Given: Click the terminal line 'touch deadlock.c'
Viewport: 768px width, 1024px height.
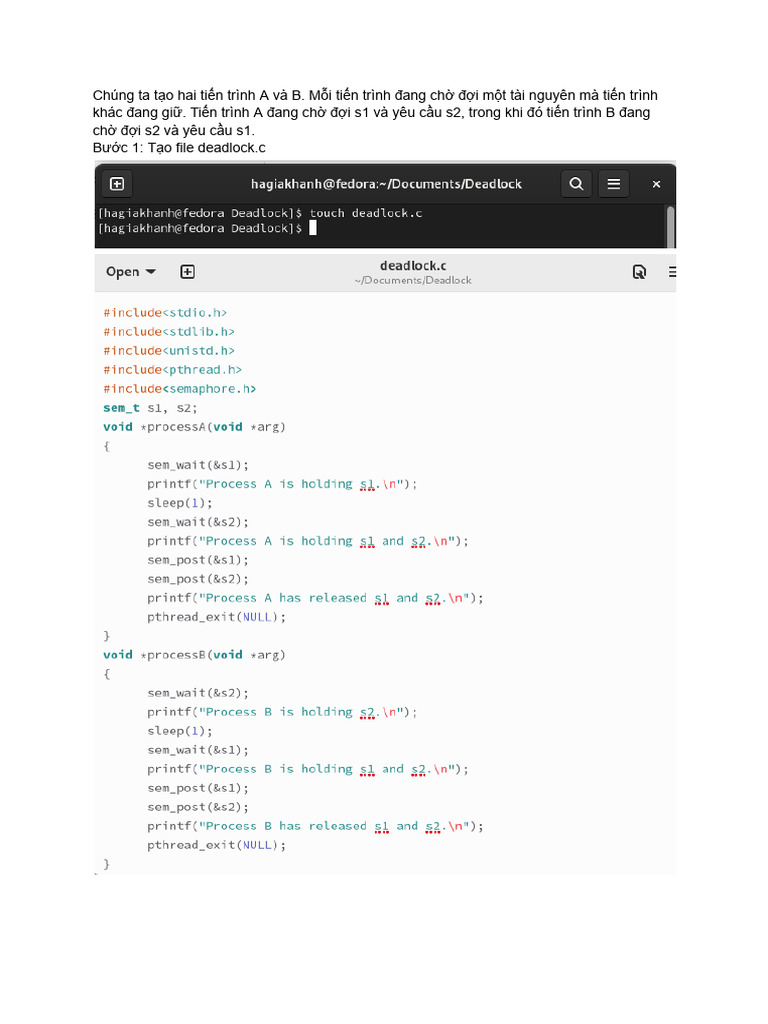Looking at the screenshot, I should coord(366,213).
